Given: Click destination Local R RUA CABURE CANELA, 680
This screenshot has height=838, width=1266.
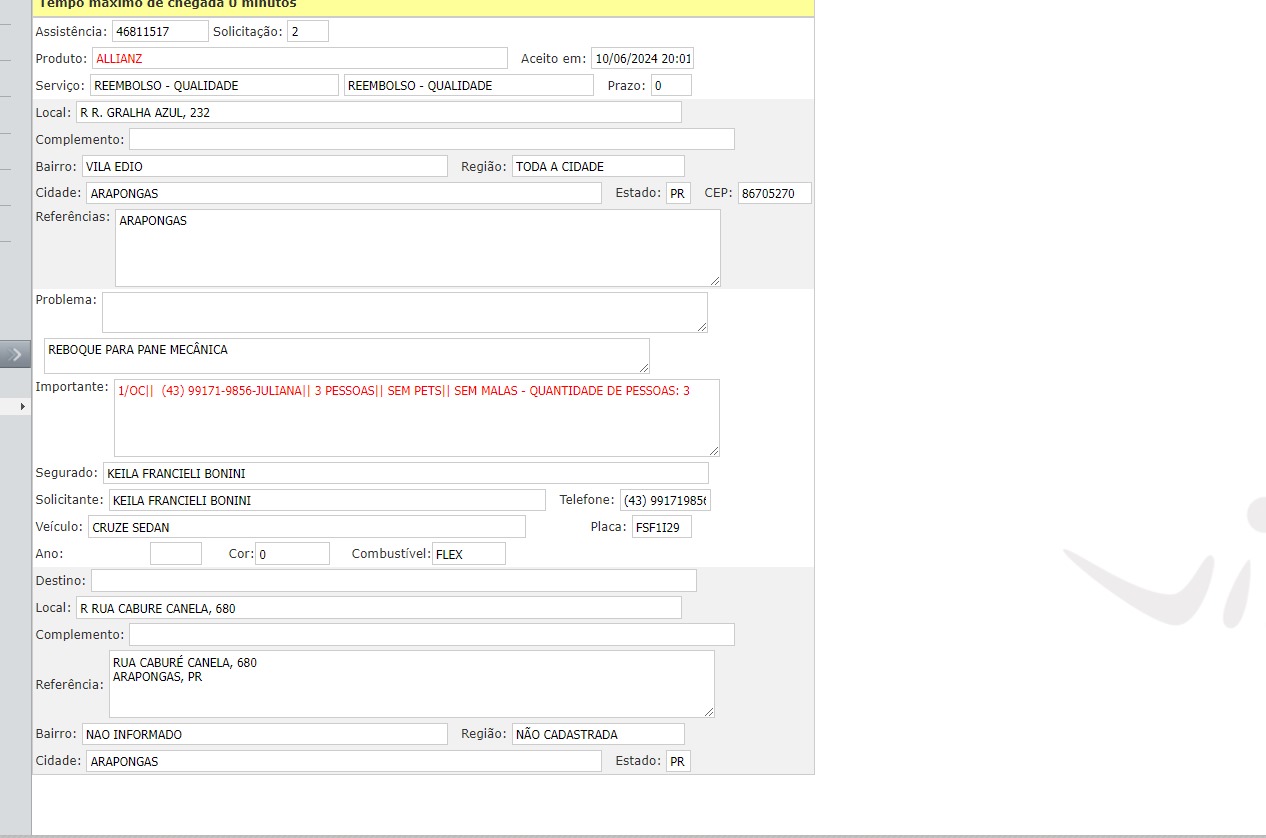Looking at the screenshot, I should click(379, 608).
